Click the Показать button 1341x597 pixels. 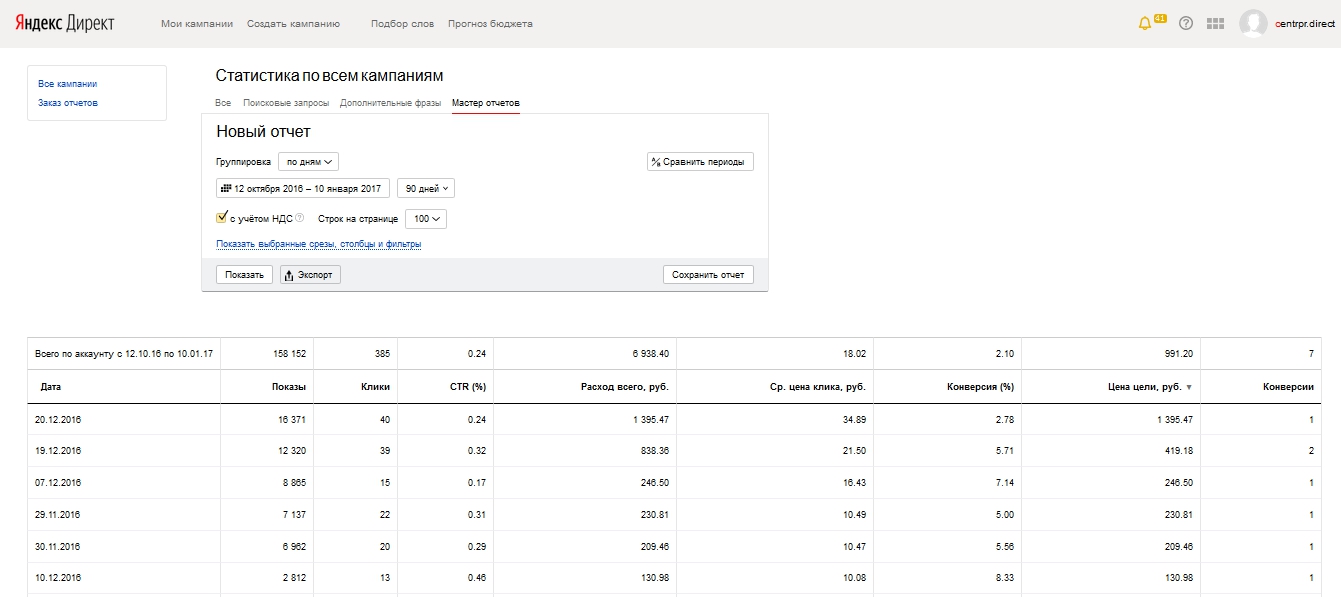(244, 274)
